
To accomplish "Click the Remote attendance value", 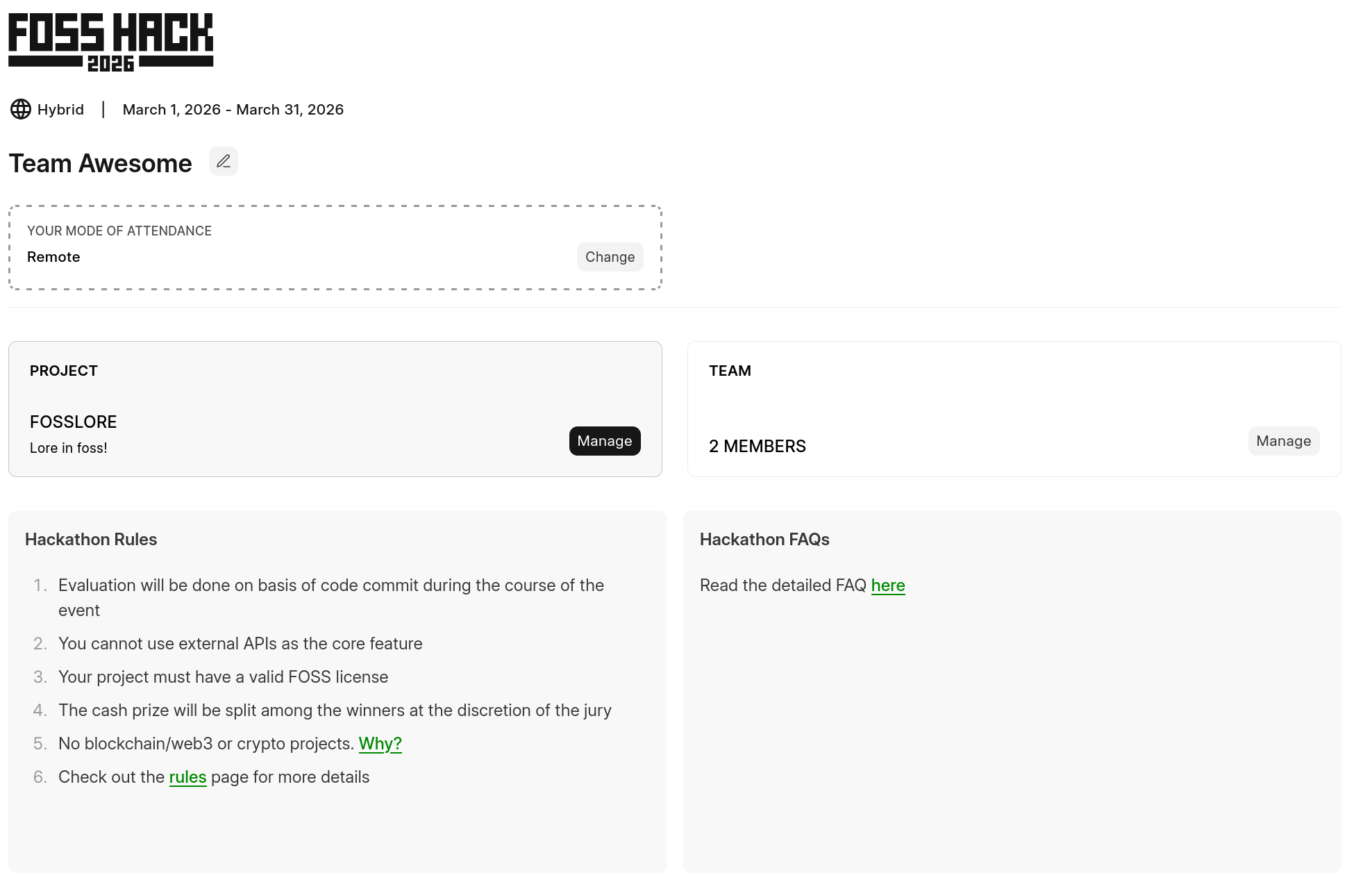I will [x=53, y=257].
